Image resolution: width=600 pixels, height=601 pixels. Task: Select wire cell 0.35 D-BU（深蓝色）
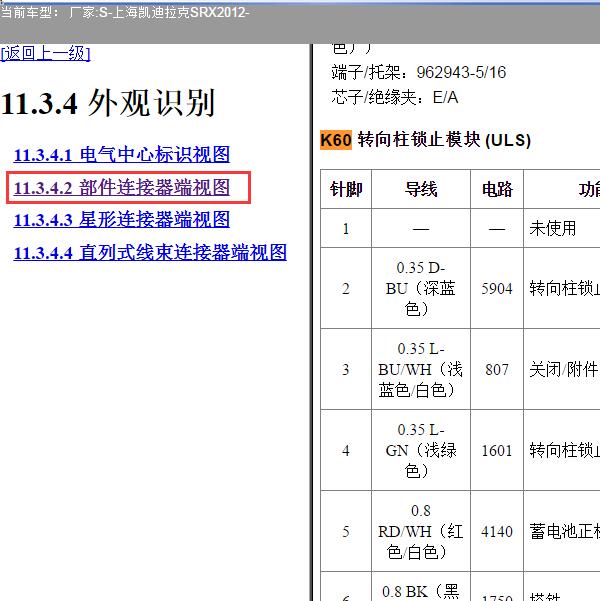(421, 288)
